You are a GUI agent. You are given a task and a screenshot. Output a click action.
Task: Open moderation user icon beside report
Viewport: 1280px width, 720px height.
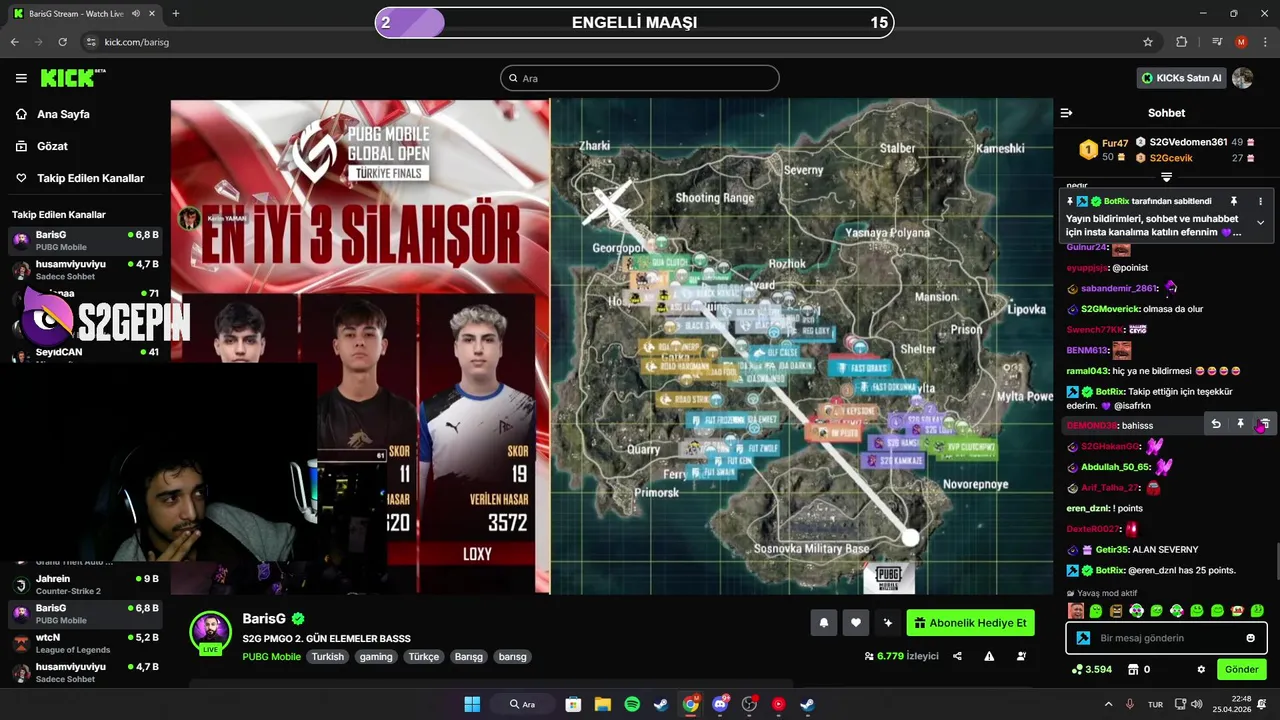pos(1021,656)
